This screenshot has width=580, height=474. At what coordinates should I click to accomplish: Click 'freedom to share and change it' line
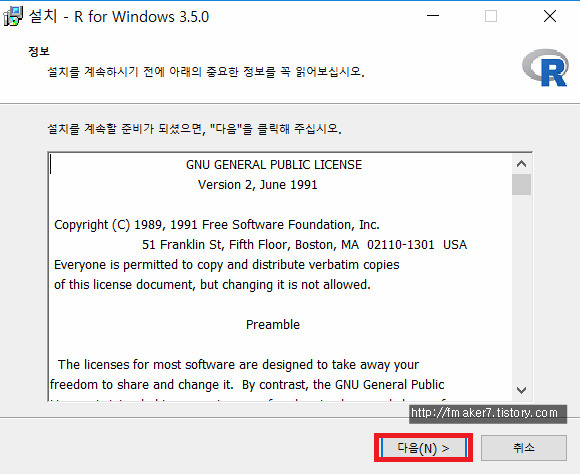point(247,385)
